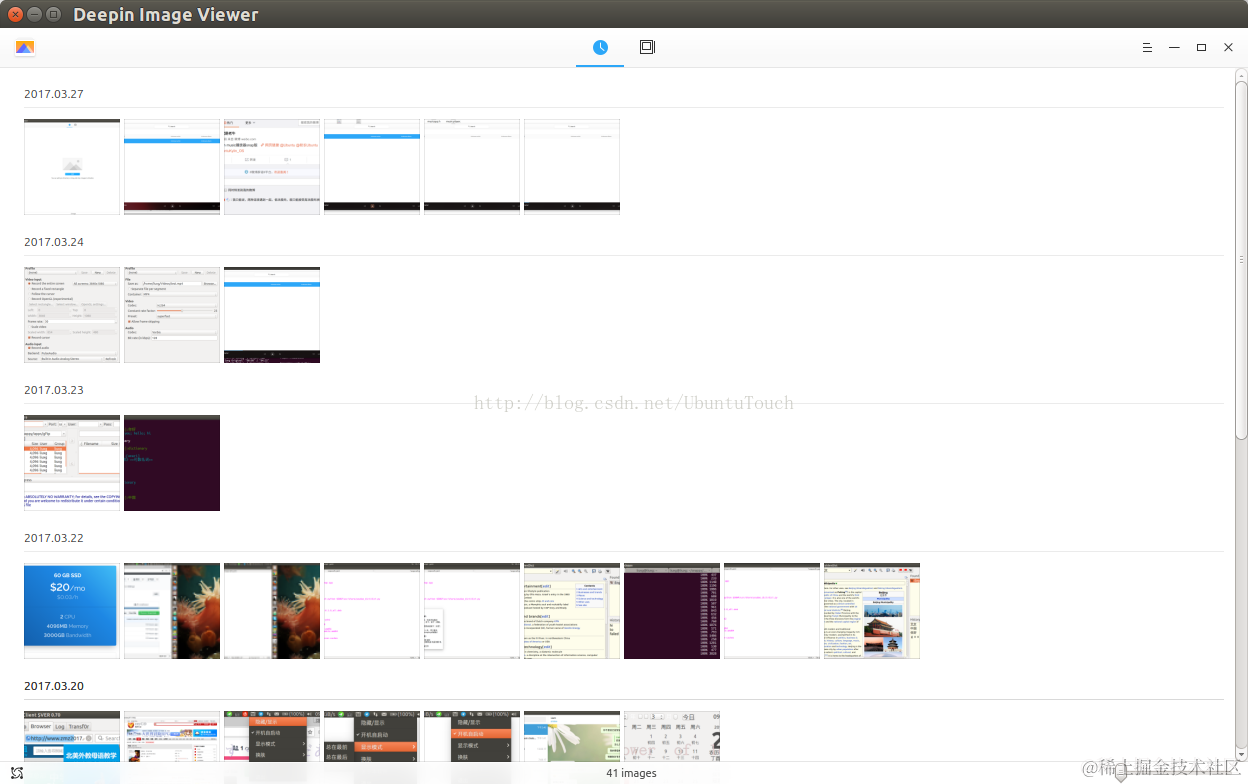Maximize the viewer using the toolbar square icon
The image size is (1248, 784).
point(1201,47)
